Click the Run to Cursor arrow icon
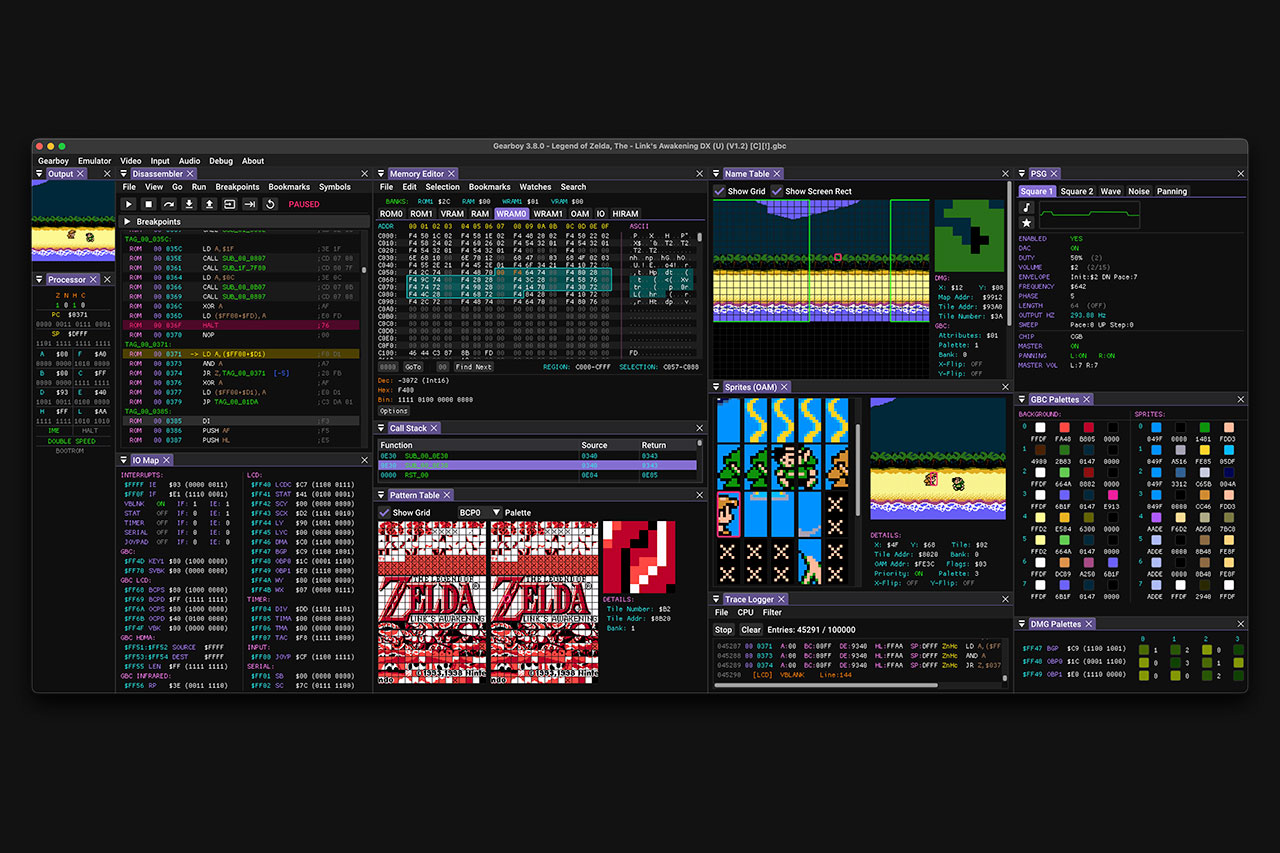The height and width of the screenshot is (853, 1280). (249, 204)
